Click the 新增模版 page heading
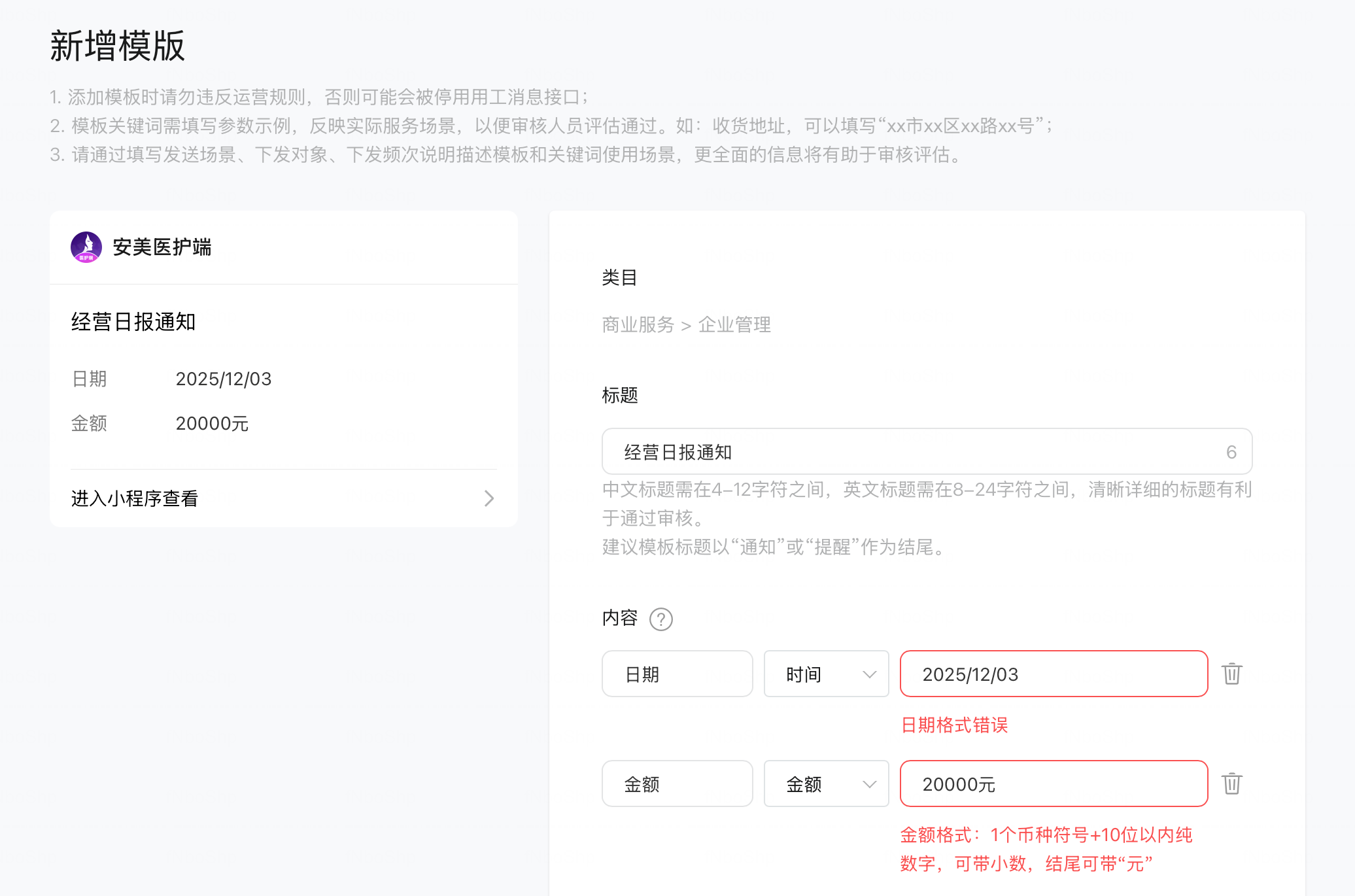This screenshot has width=1355, height=896. [118, 46]
